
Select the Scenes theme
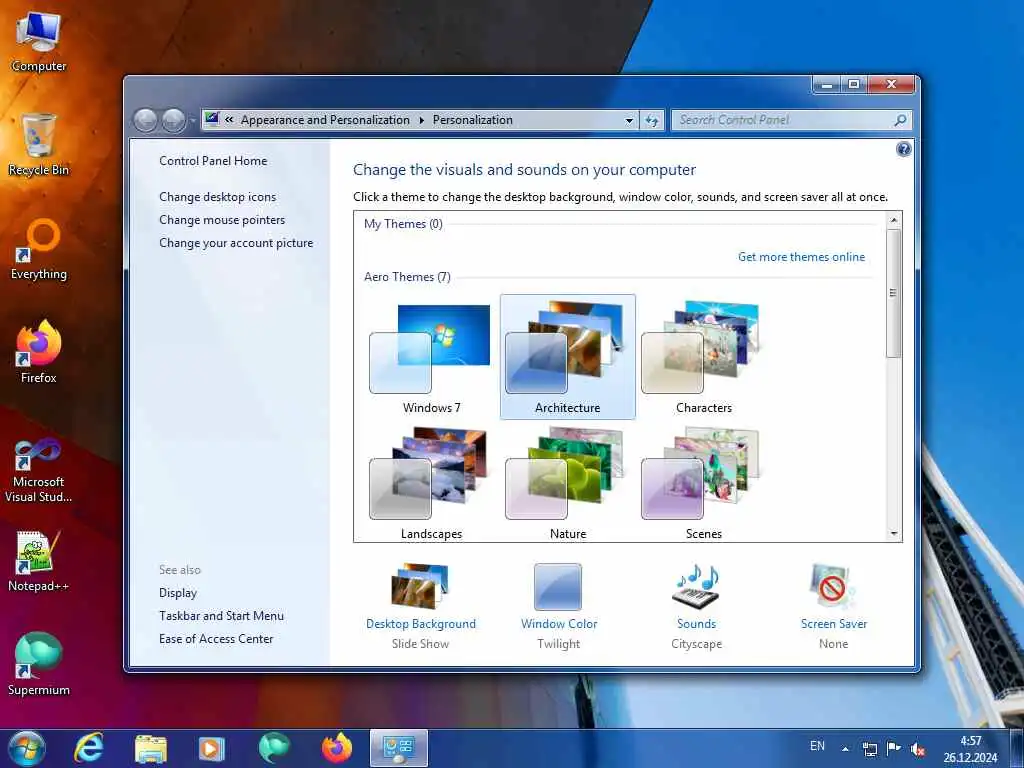click(x=703, y=483)
